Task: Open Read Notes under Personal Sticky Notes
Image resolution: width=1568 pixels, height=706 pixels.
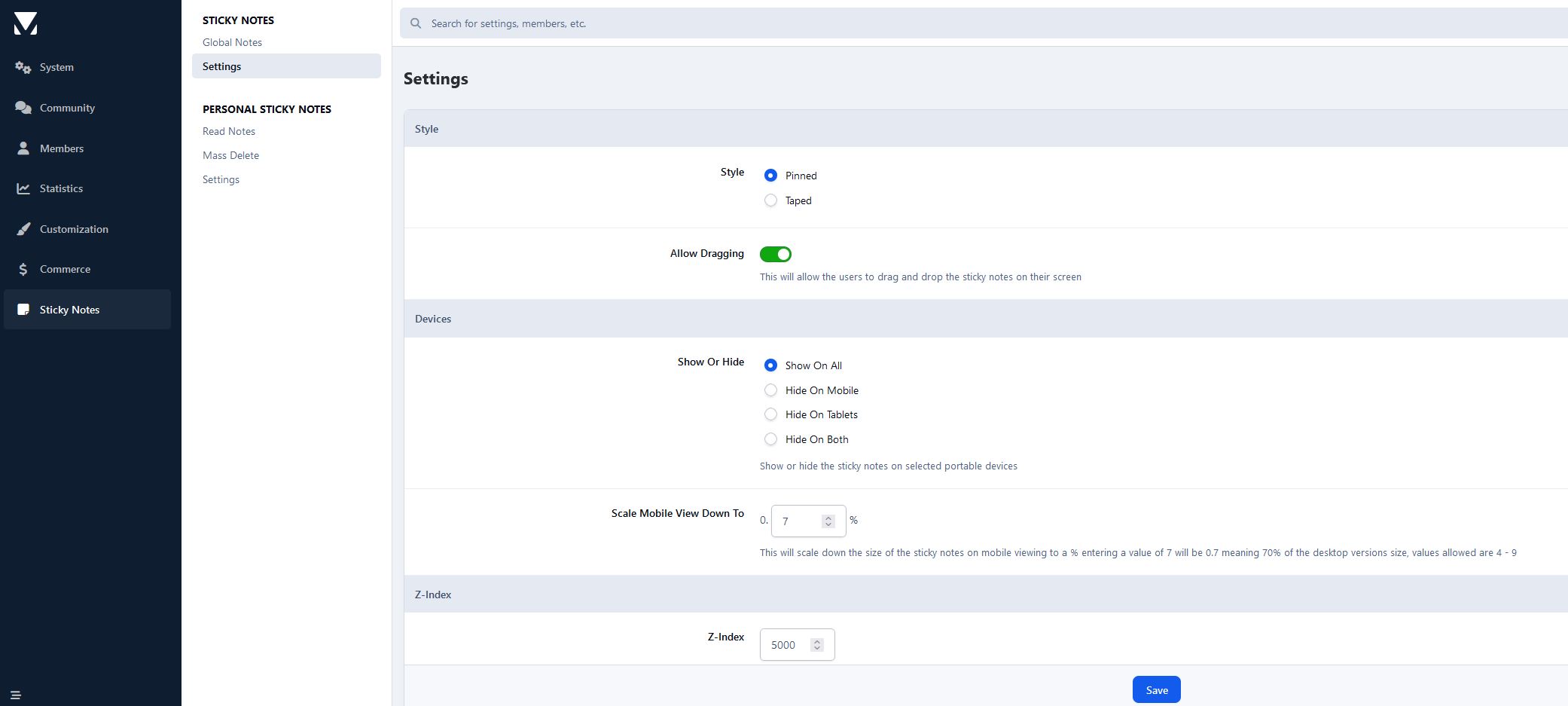Action: (229, 132)
